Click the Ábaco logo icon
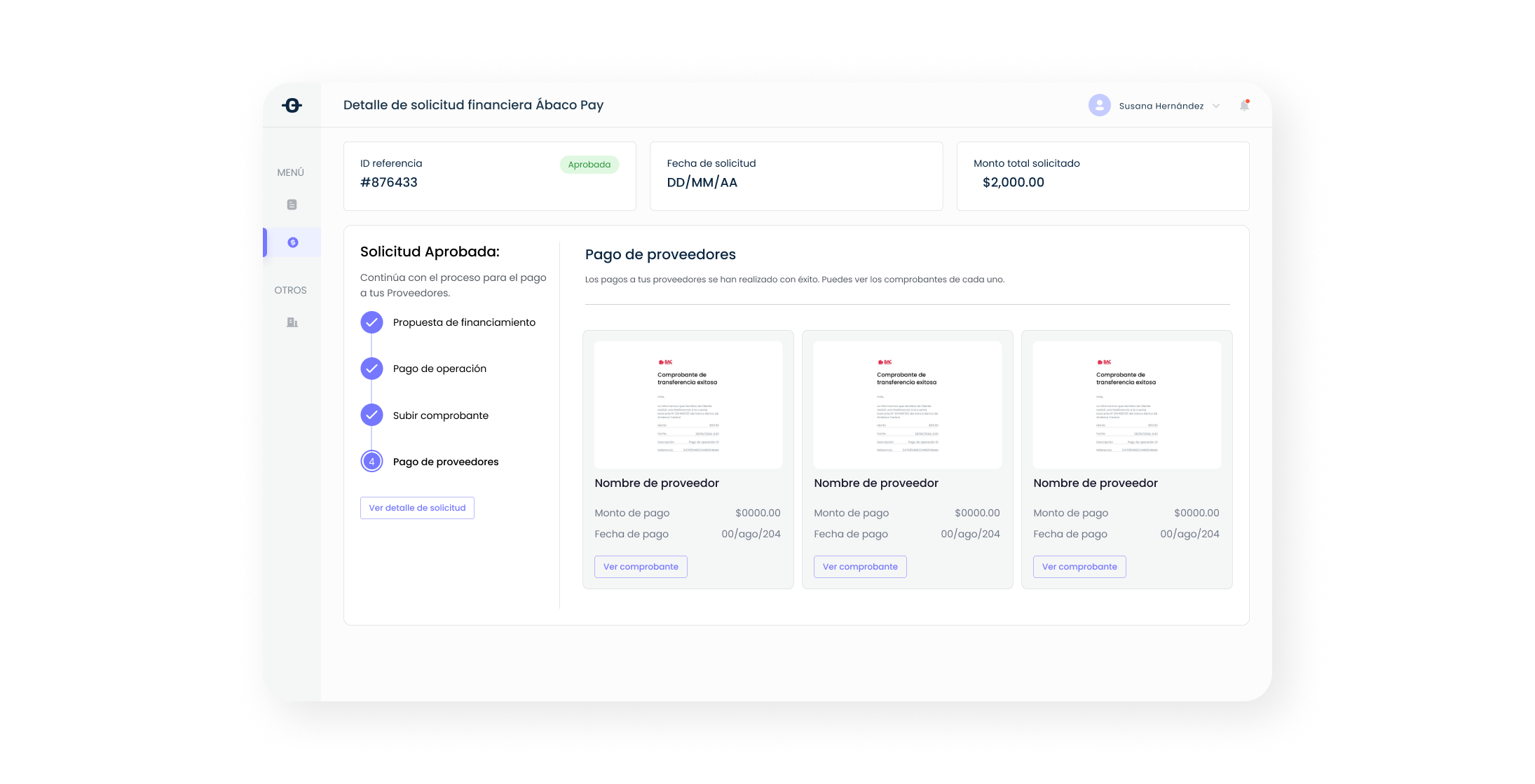 (292, 105)
